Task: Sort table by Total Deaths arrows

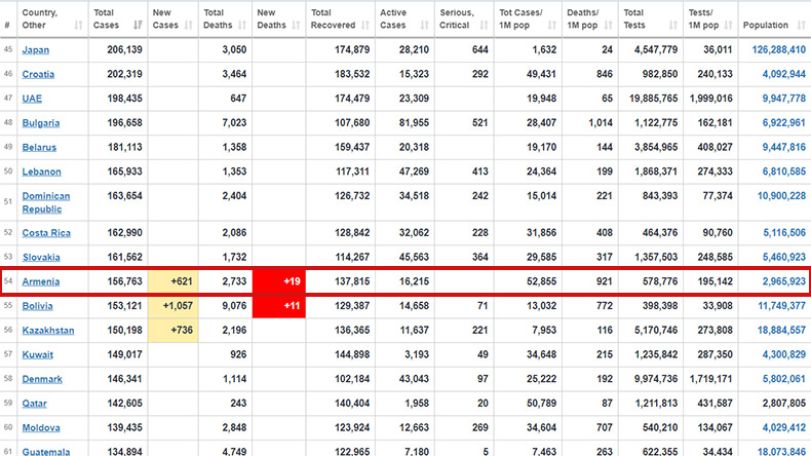Action: coord(242,25)
